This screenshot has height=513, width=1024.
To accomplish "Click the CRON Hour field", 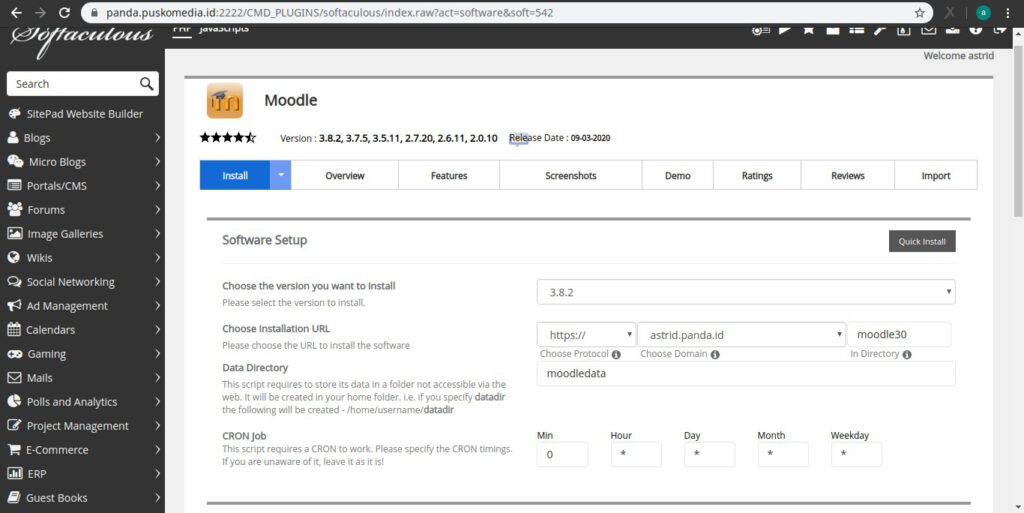I will coord(636,454).
